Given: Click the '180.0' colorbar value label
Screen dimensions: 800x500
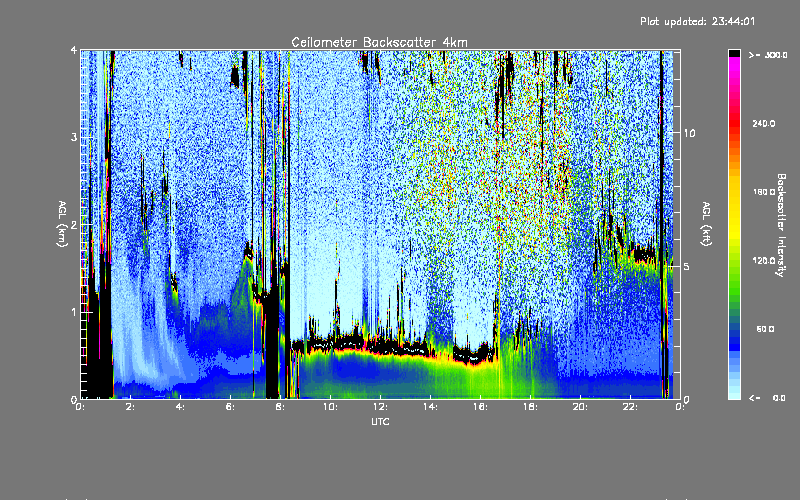Looking at the screenshot, I should [x=764, y=192].
